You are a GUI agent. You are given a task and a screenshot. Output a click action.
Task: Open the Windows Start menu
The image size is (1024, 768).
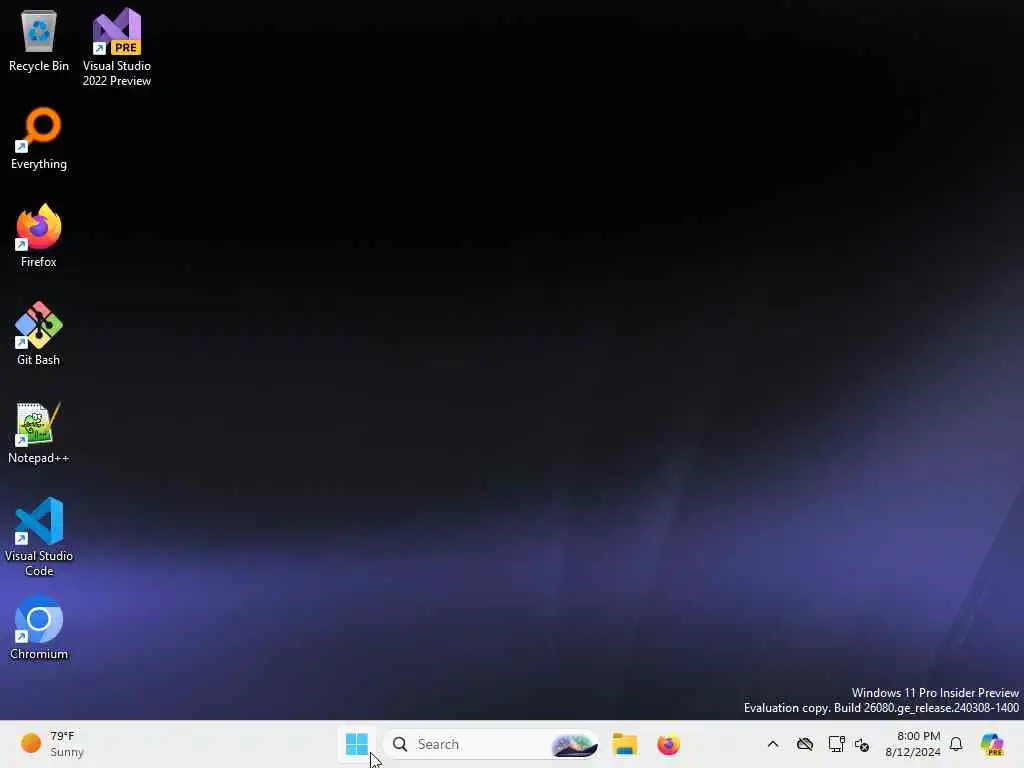coord(357,744)
